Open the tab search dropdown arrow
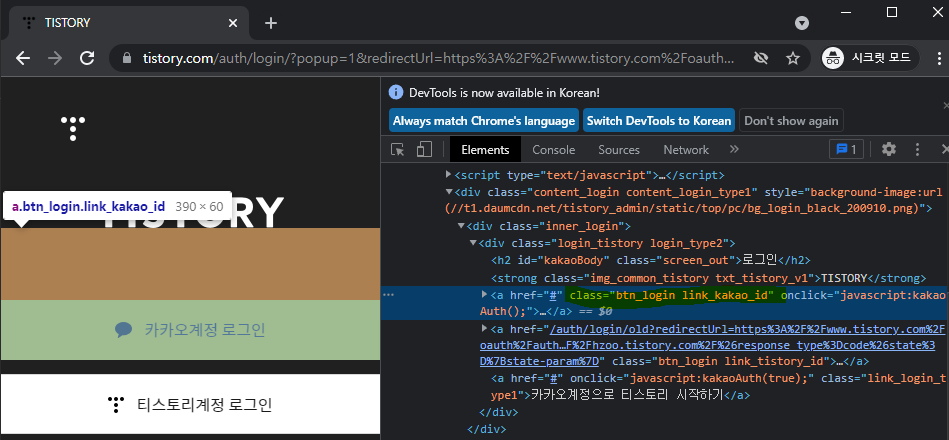This screenshot has width=949, height=440. pos(802,23)
